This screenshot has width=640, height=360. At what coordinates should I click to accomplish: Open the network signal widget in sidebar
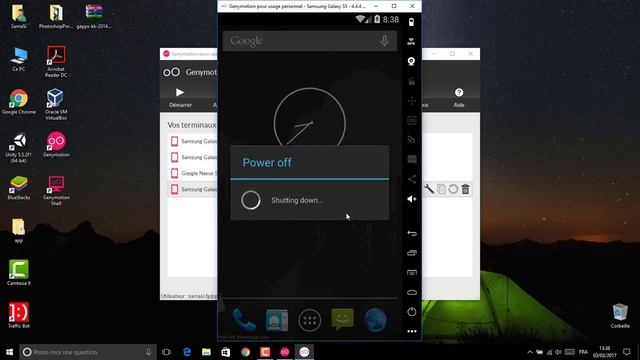[x=411, y=140]
